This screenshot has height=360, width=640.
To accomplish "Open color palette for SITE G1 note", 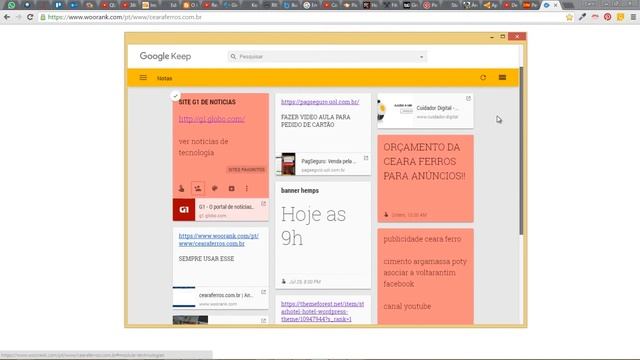I will [x=215, y=188].
